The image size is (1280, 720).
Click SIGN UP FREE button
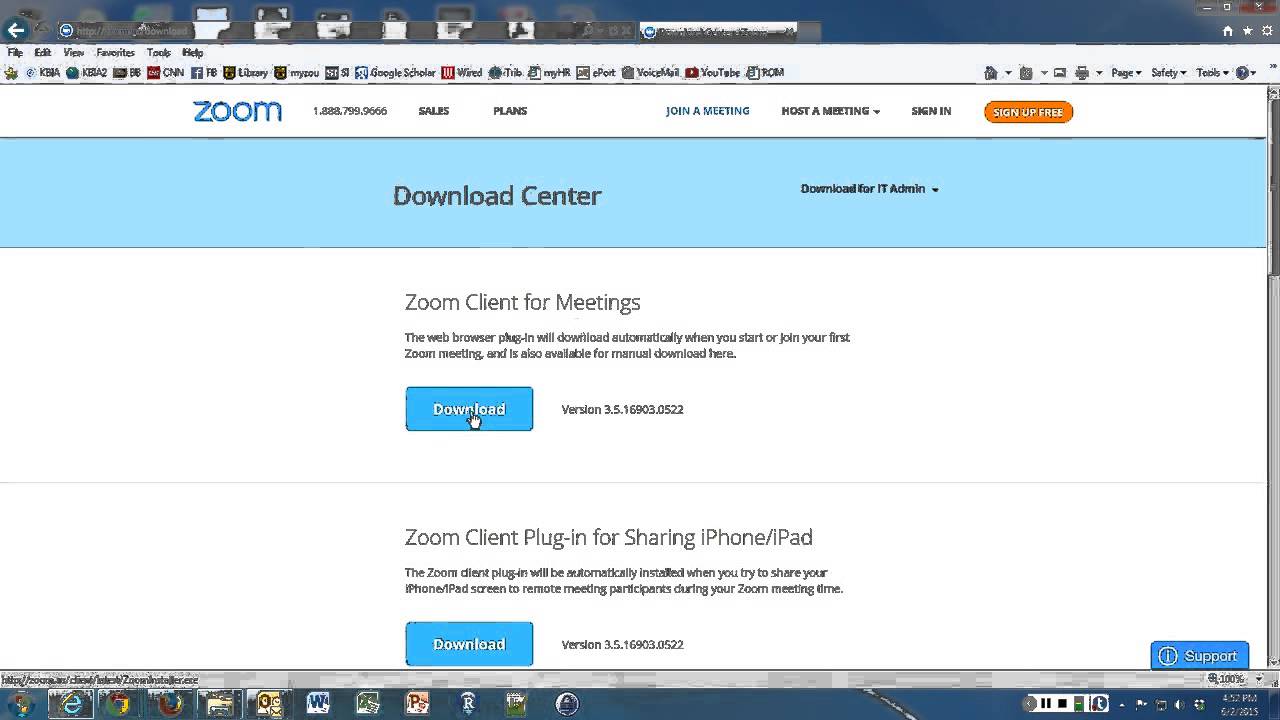(1028, 112)
